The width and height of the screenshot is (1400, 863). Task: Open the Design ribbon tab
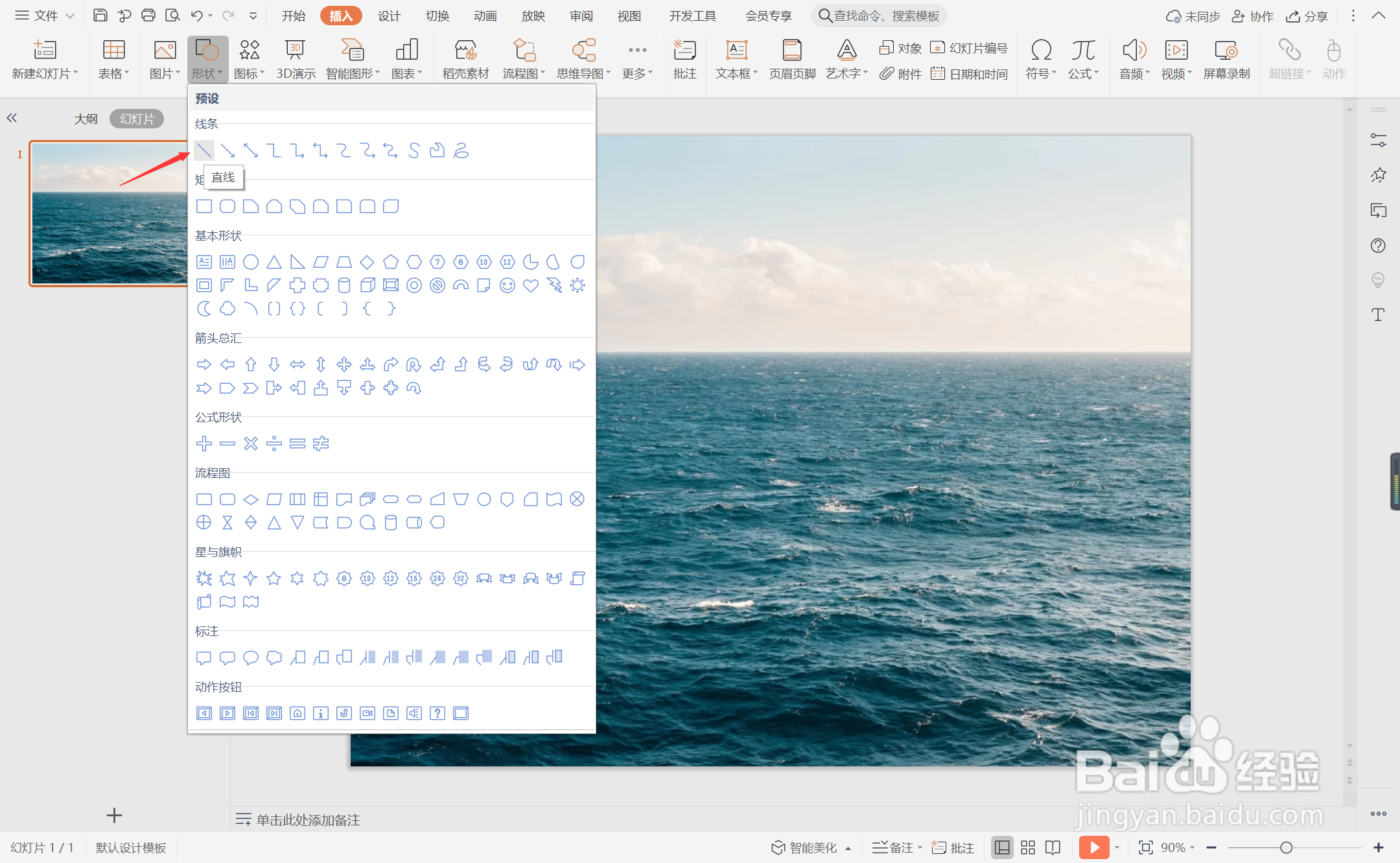[389, 16]
